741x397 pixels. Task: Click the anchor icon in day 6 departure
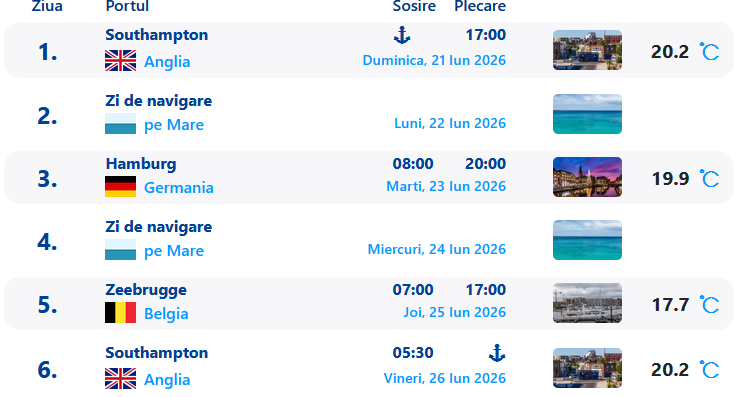pos(497,353)
